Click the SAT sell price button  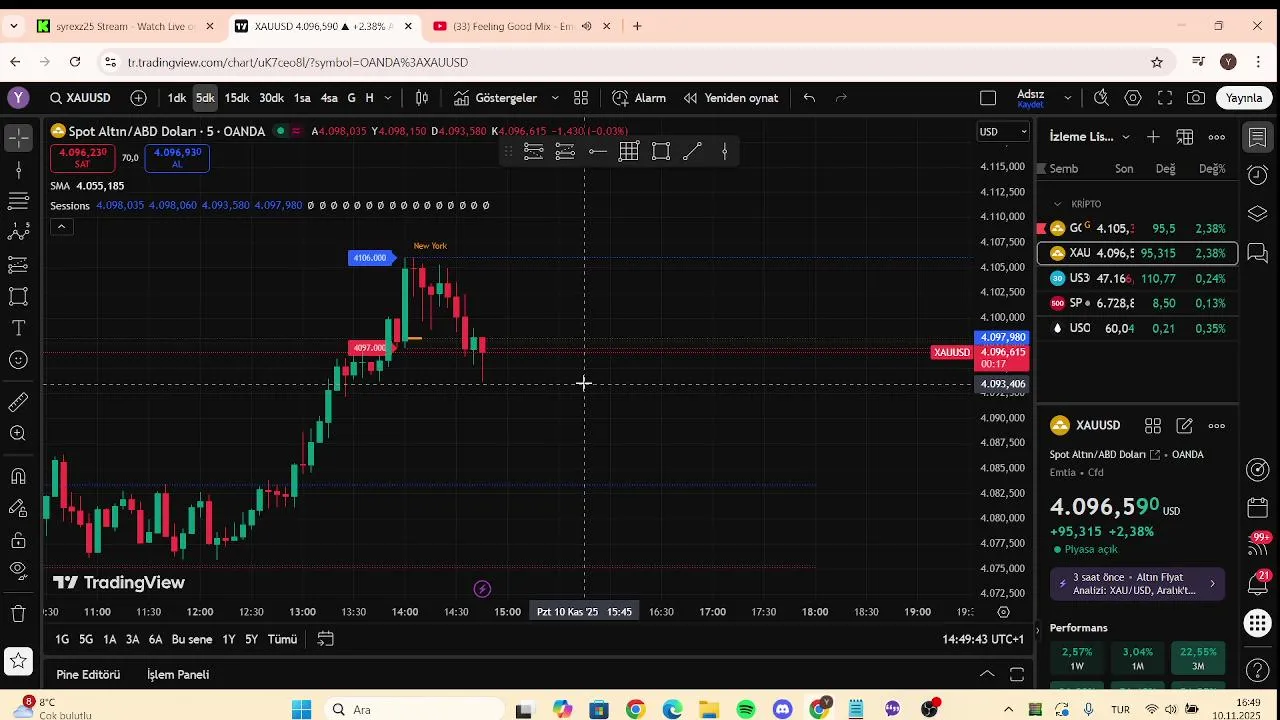pos(82,158)
